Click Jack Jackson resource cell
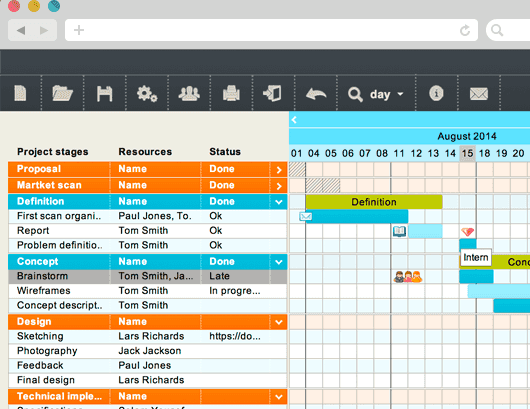 pos(150,351)
